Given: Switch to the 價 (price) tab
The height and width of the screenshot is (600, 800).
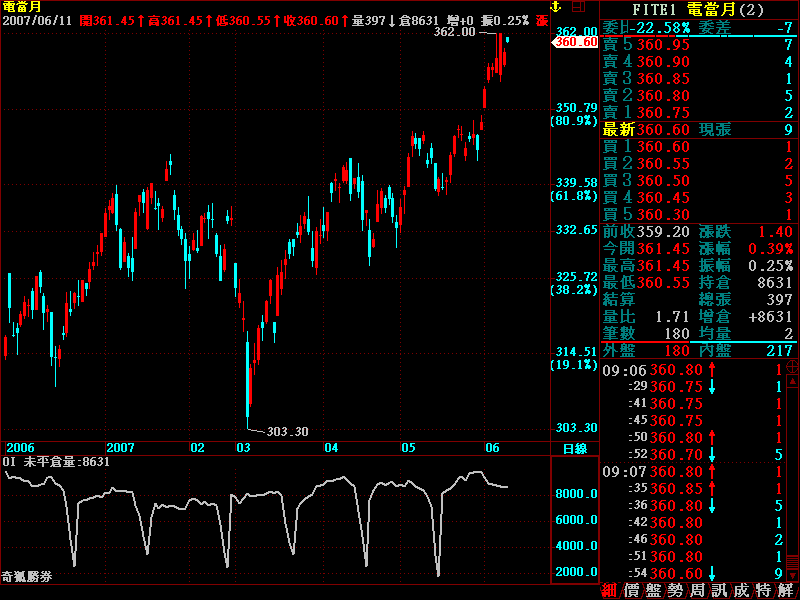Looking at the screenshot, I should (631, 590).
